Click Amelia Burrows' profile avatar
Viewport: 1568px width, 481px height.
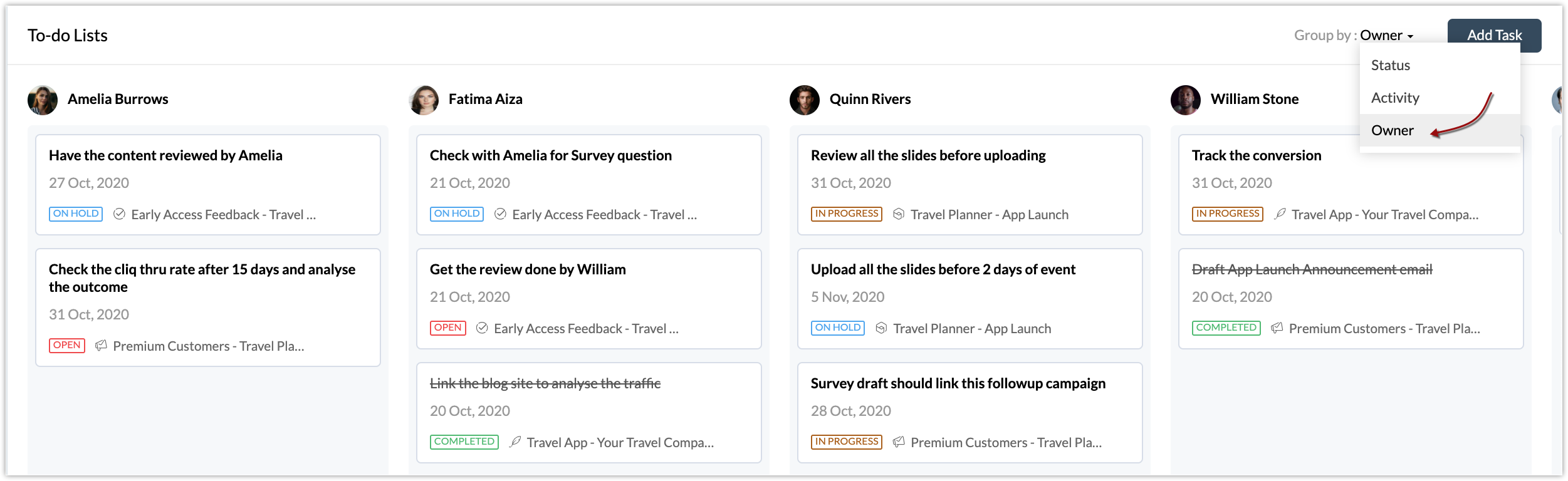tap(43, 100)
